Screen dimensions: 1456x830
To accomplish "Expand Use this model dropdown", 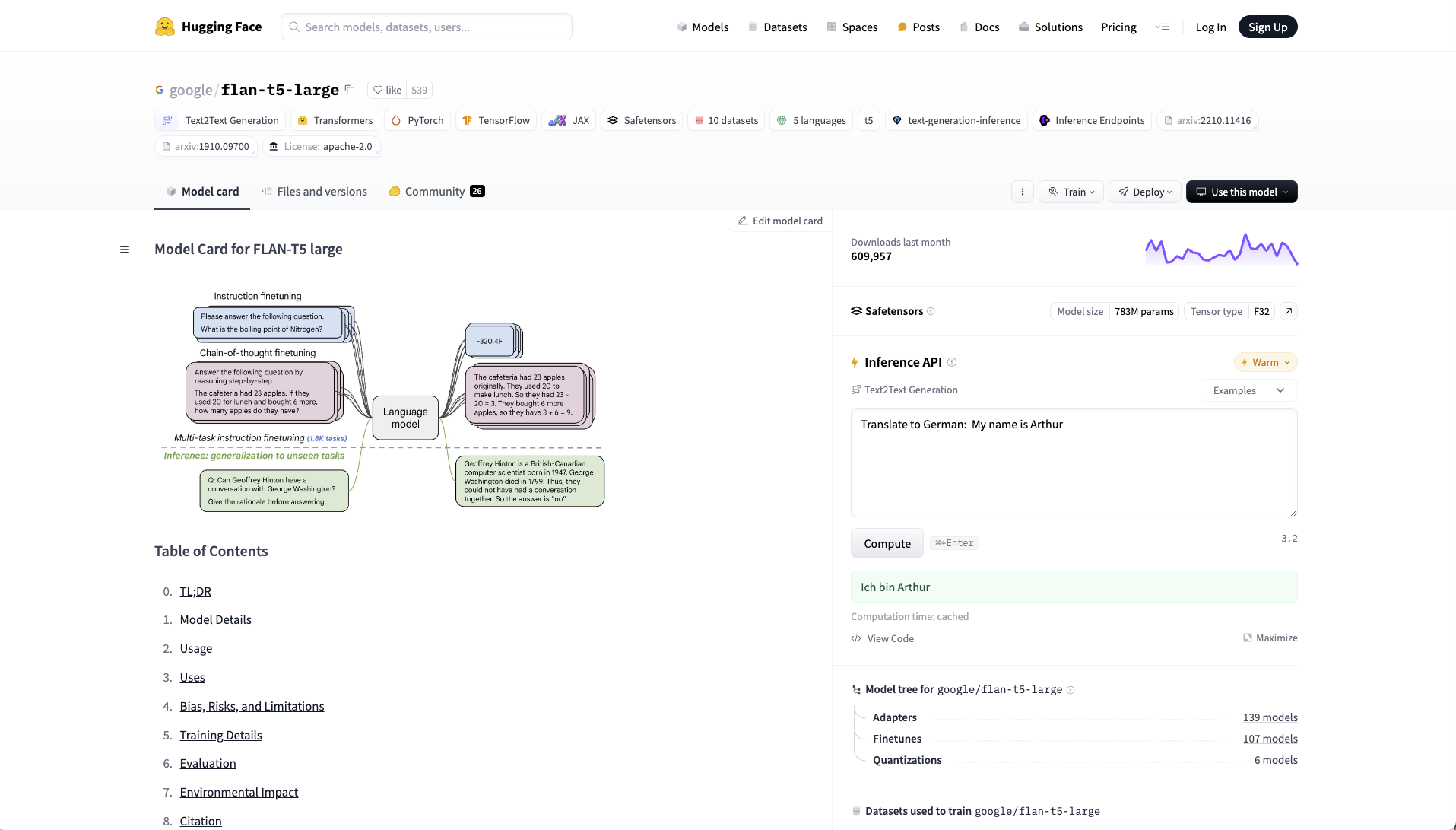I will pyautogui.click(x=1242, y=192).
